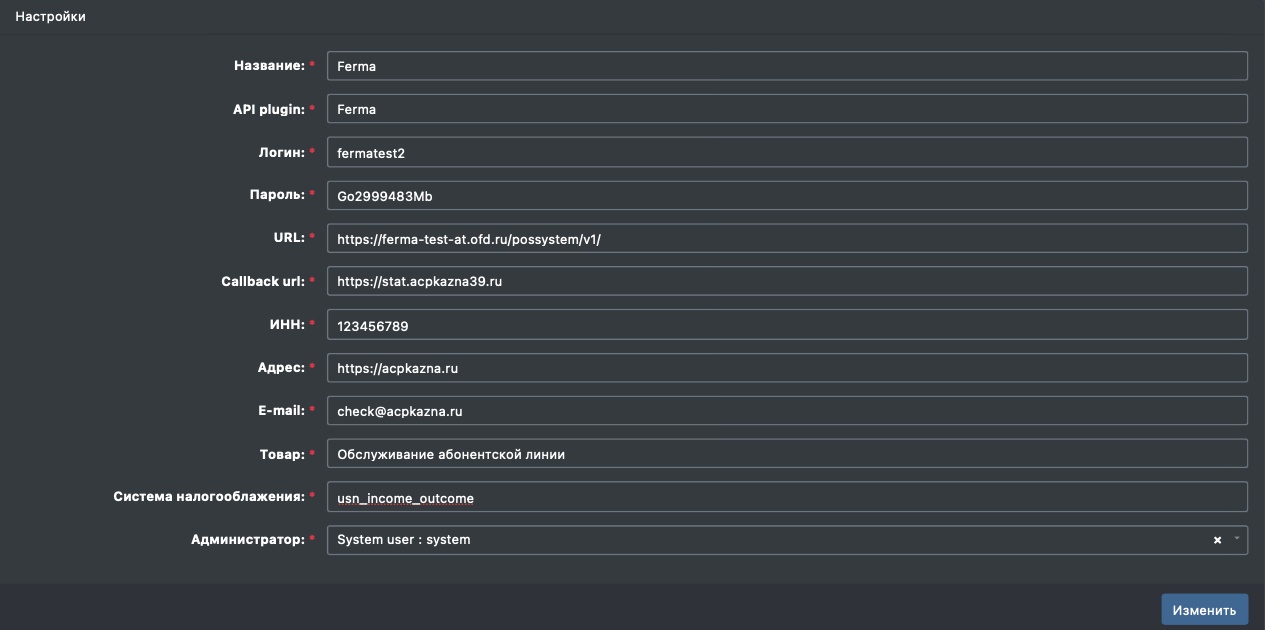Viewport: 1265px width, 630px height.
Task: Click the 'Система налогообложения:' label
Action: (208, 497)
